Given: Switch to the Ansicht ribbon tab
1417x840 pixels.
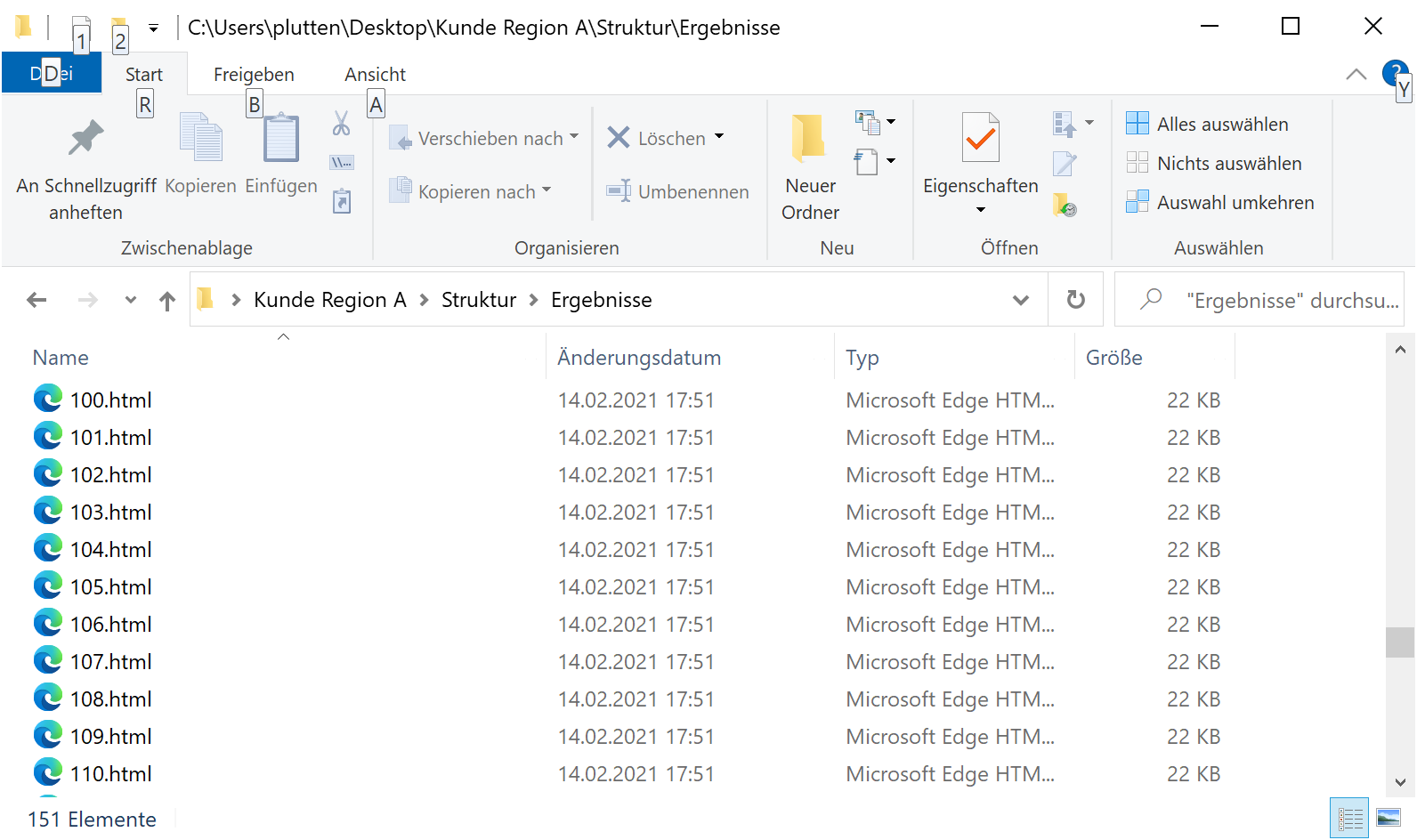Looking at the screenshot, I should pos(375,74).
